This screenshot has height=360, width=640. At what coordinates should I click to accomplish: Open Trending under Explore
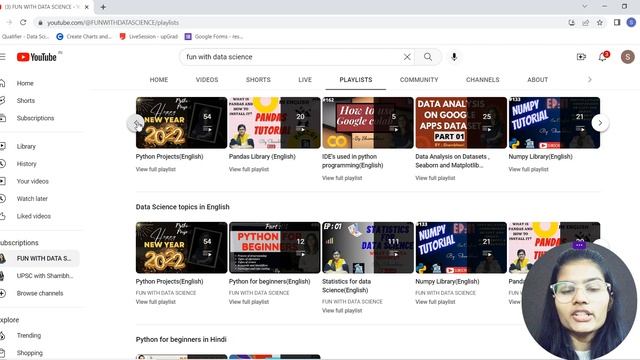click(x=29, y=336)
